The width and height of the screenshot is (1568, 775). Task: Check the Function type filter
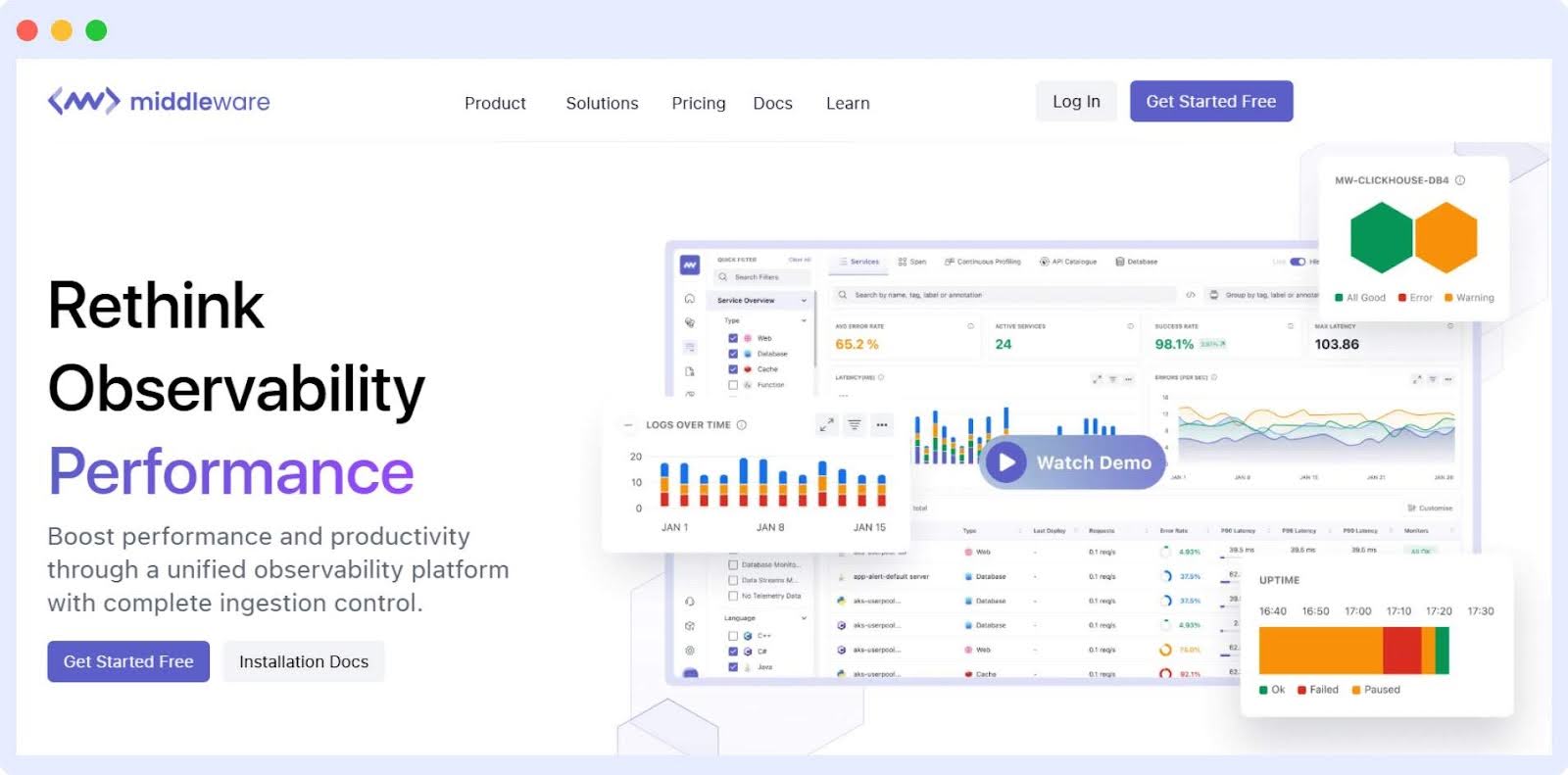coord(733,385)
